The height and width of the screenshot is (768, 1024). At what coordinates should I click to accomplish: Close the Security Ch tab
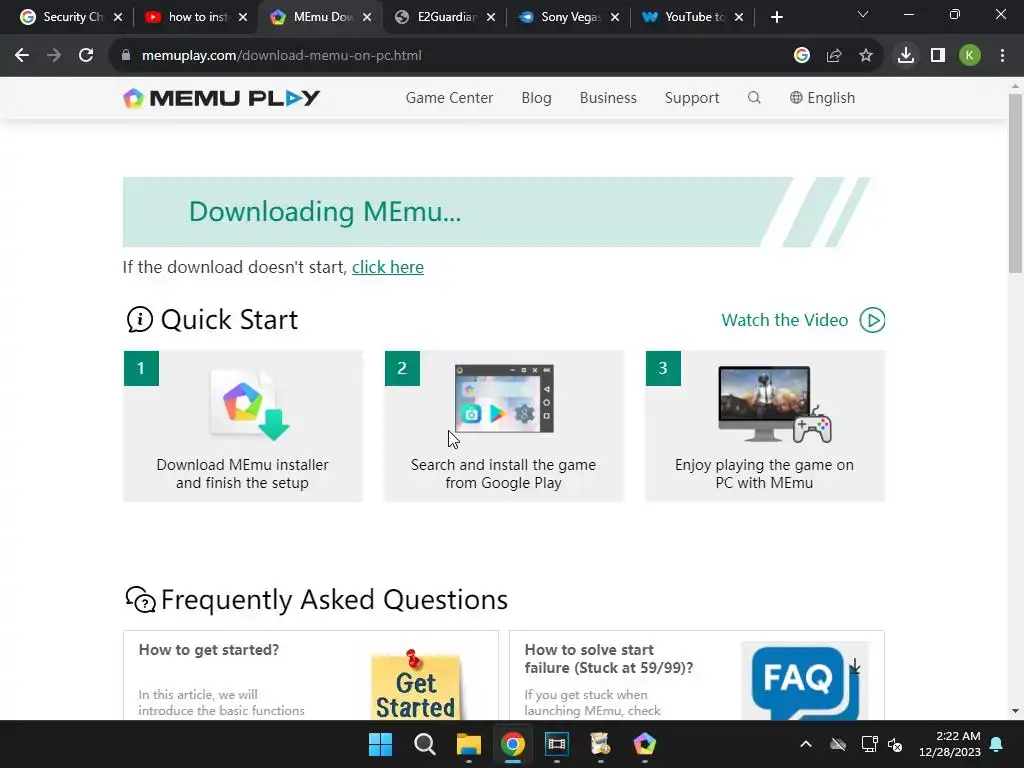click(118, 17)
